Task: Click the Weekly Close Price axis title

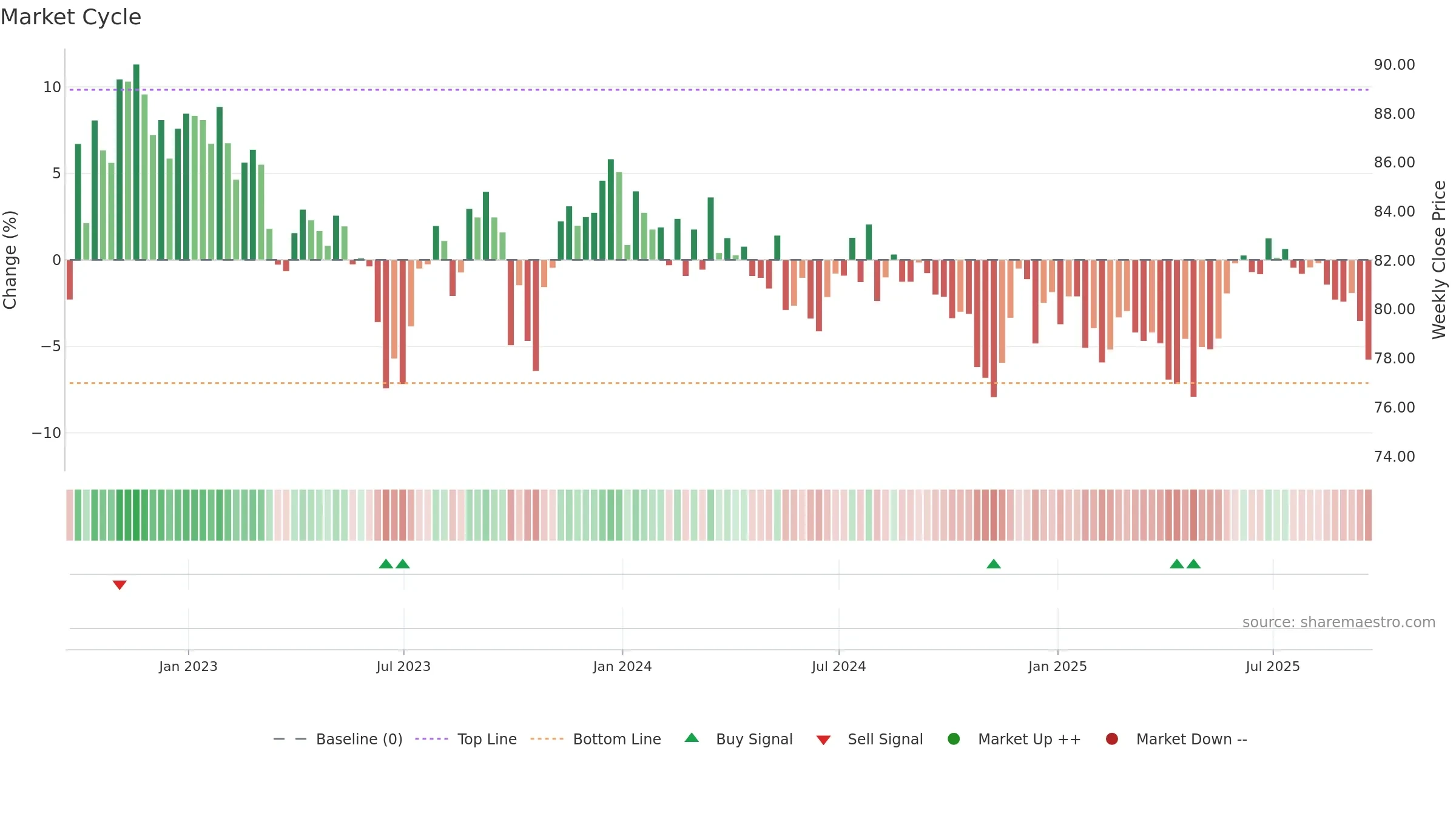Action: coord(1439,260)
